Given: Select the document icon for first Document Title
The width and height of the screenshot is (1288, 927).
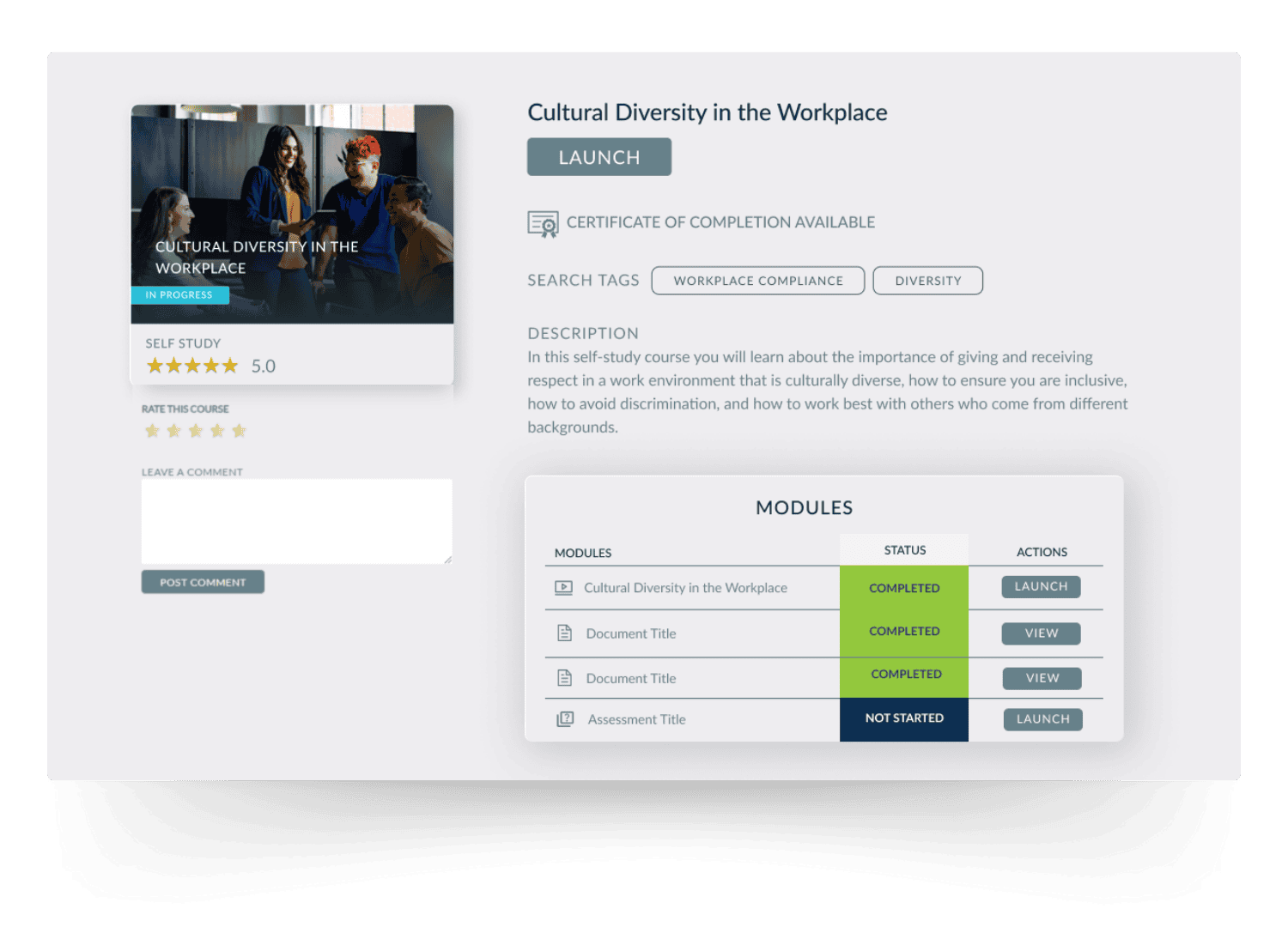Looking at the screenshot, I should tap(564, 633).
